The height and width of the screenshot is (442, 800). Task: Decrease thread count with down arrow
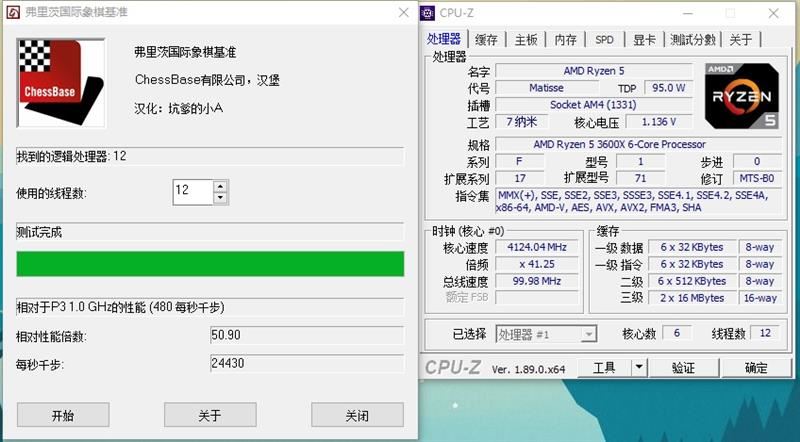pyautogui.click(x=220, y=199)
